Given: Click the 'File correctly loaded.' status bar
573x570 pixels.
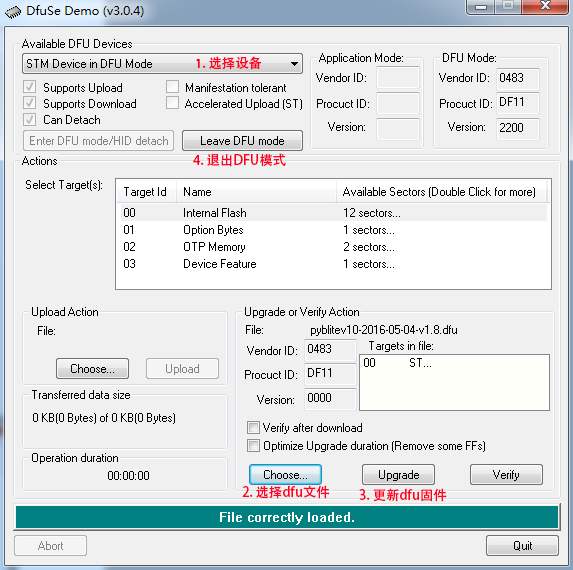Looking at the screenshot, I should [287, 517].
